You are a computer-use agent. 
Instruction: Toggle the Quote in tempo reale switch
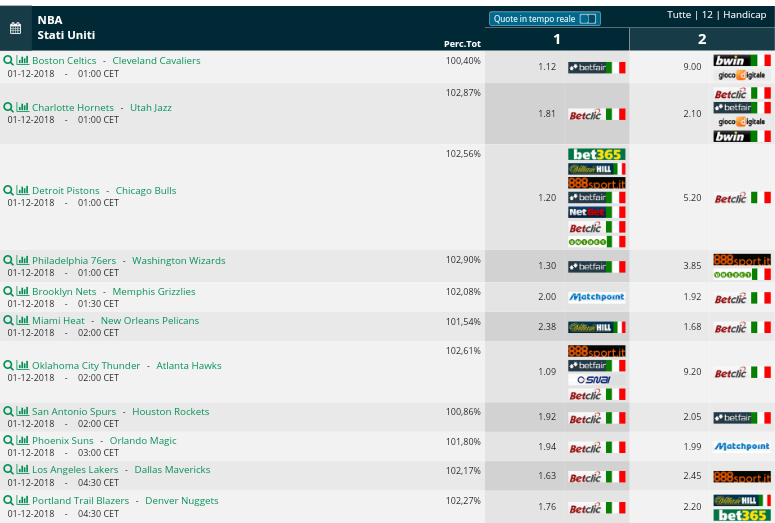588,19
